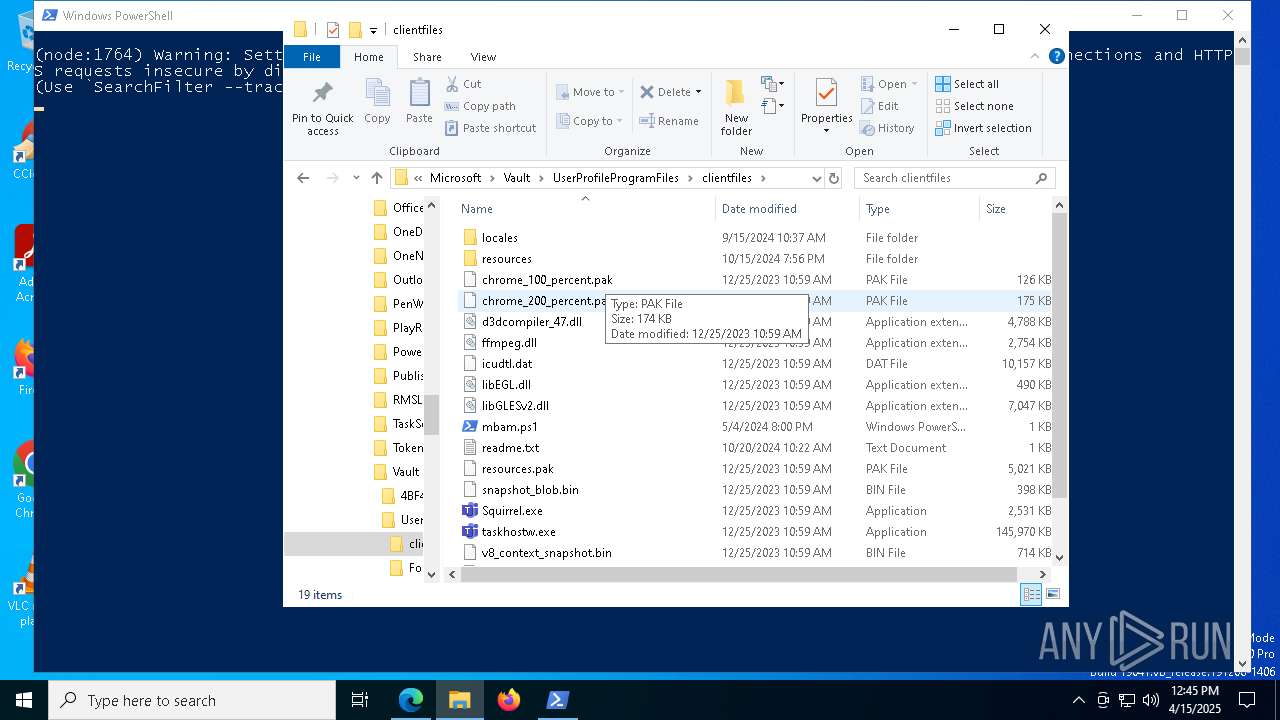Click the Rename command

[669, 121]
